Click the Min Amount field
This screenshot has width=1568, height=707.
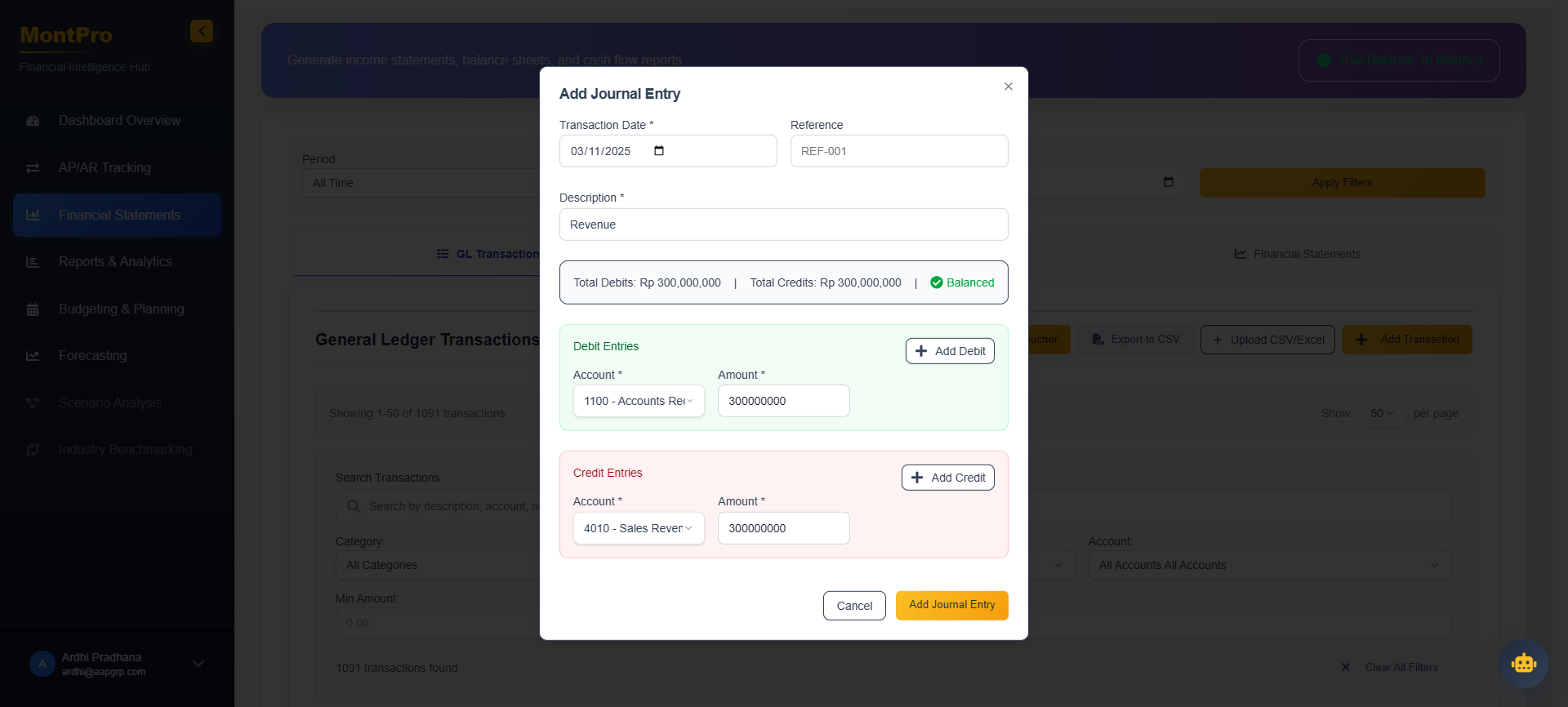pos(438,623)
